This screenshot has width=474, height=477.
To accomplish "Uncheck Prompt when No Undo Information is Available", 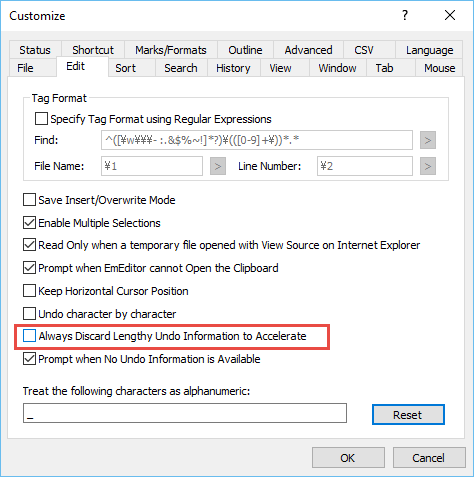I will click(x=29, y=359).
